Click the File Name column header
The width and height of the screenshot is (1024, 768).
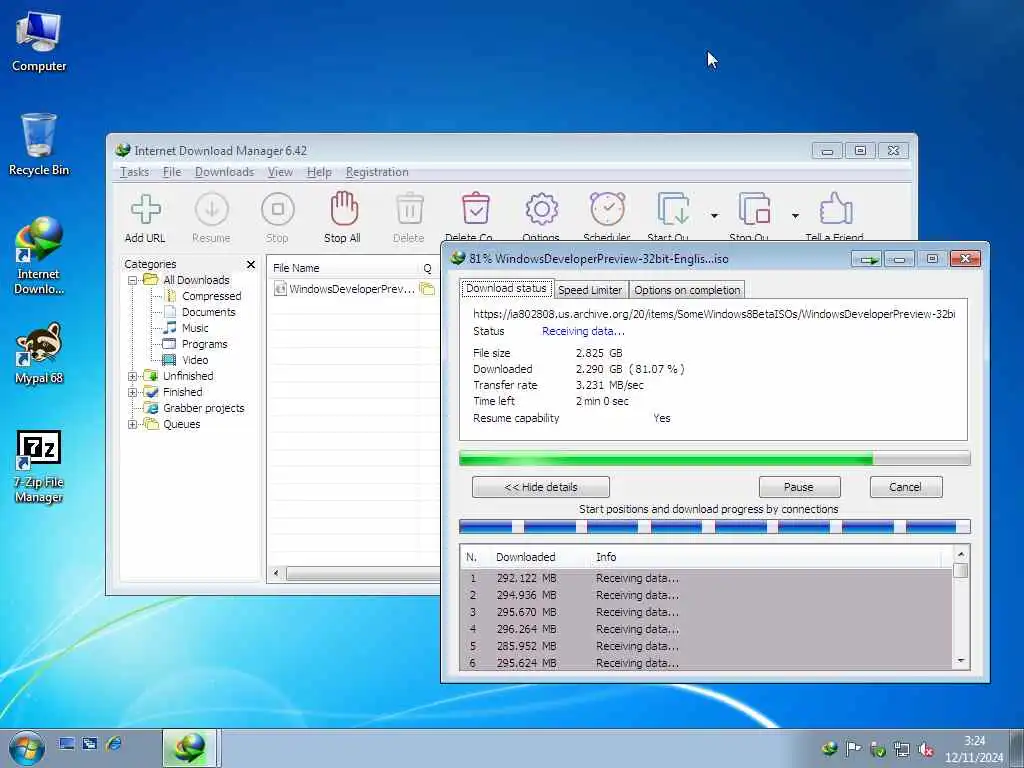click(342, 268)
